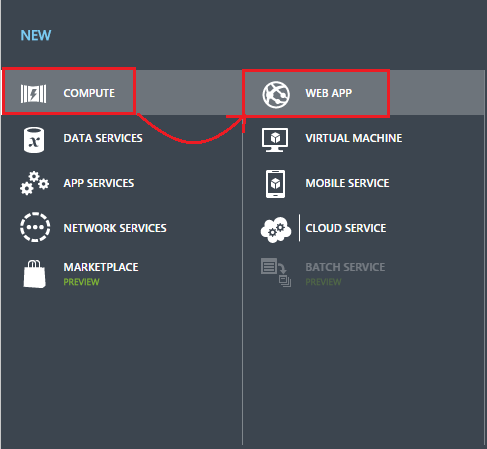Click the Batch Service documents icon
This screenshot has height=449, width=487.
coord(276,272)
